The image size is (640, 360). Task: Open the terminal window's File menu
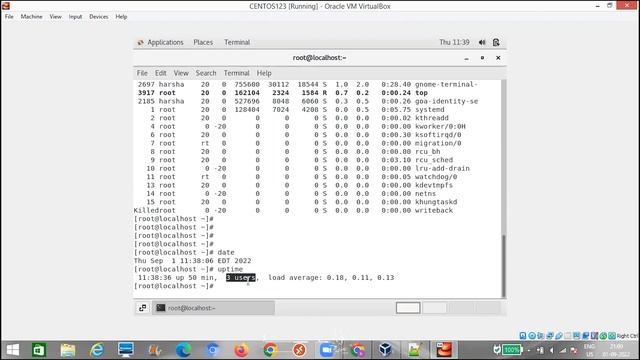point(142,73)
